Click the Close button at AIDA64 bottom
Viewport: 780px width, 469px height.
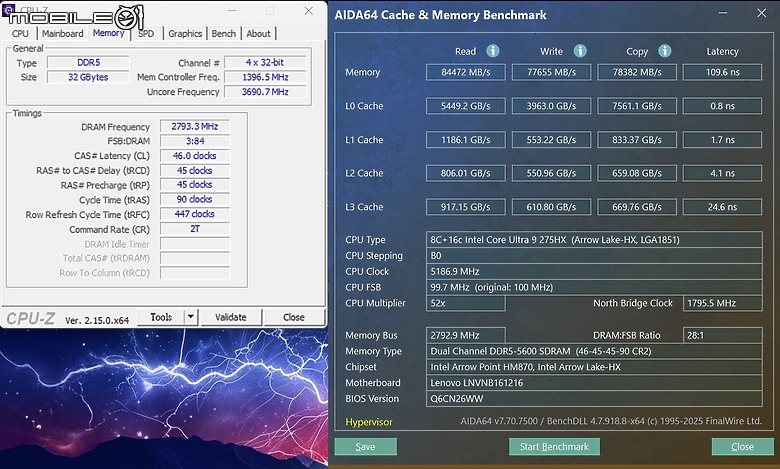tap(743, 447)
